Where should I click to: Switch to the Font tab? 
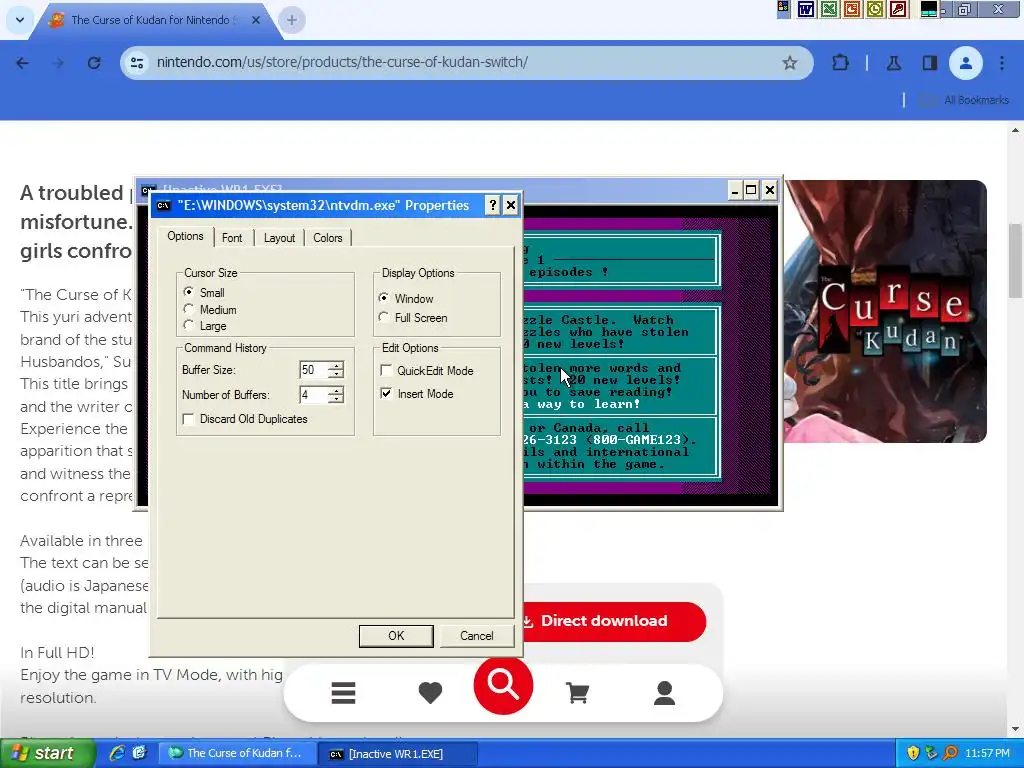[x=232, y=238]
